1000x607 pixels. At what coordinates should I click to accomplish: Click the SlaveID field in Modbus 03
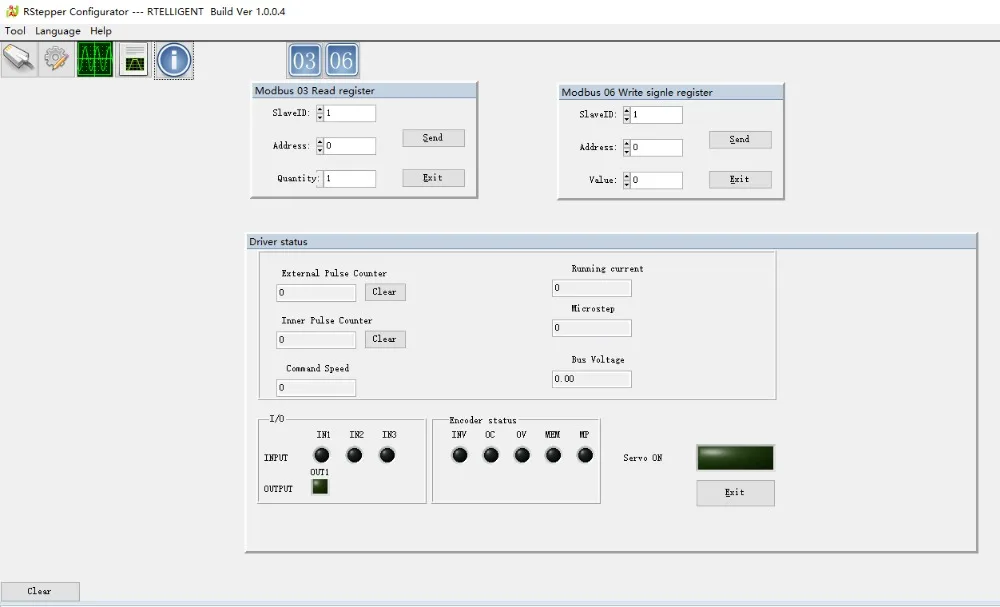(x=349, y=113)
